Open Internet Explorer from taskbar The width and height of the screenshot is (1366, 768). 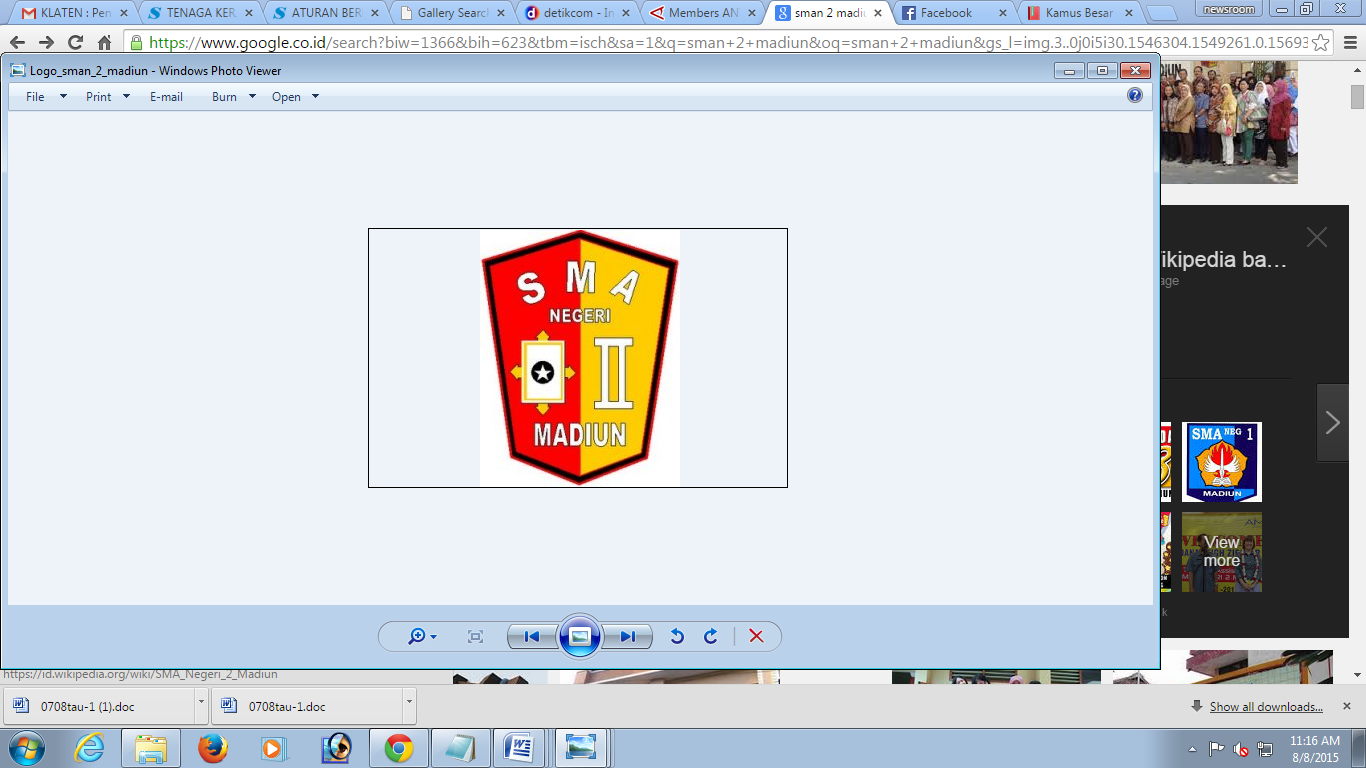coord(89,748)
